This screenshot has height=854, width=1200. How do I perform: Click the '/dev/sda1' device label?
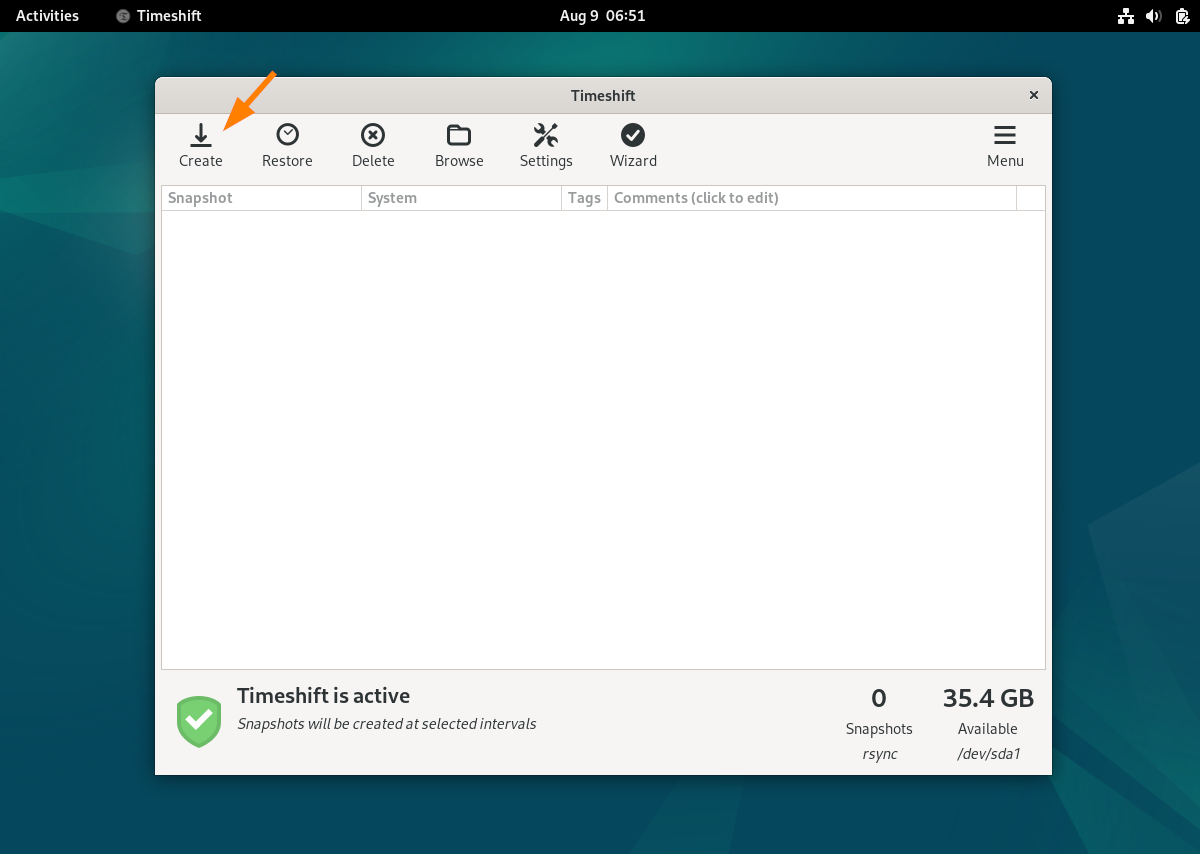(x=988, y=754)
